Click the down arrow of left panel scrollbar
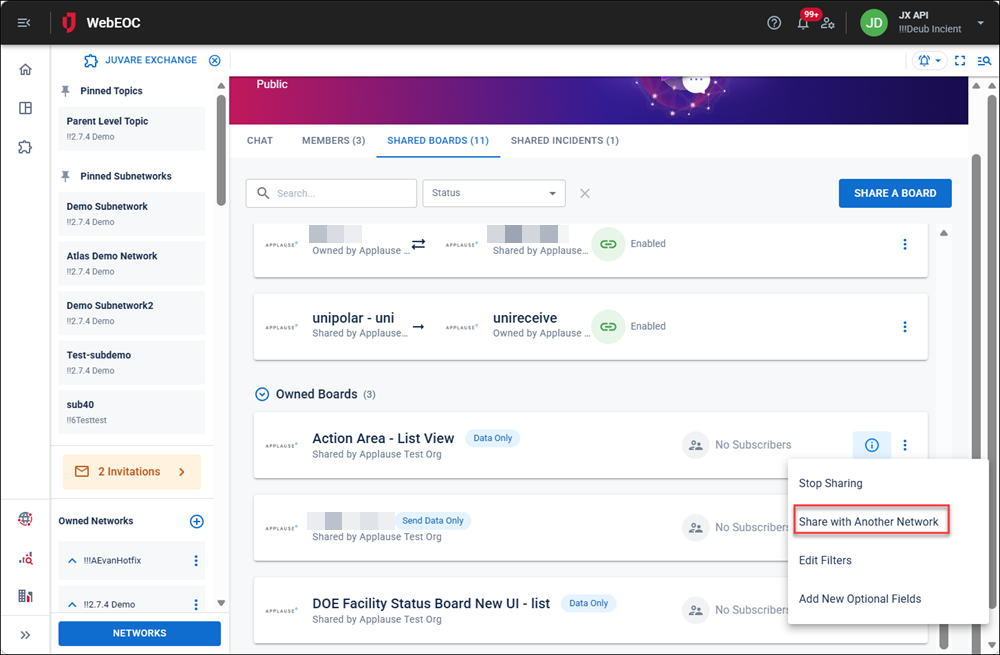Screen dimensions: 1000x655 click(x=221, y=603)
